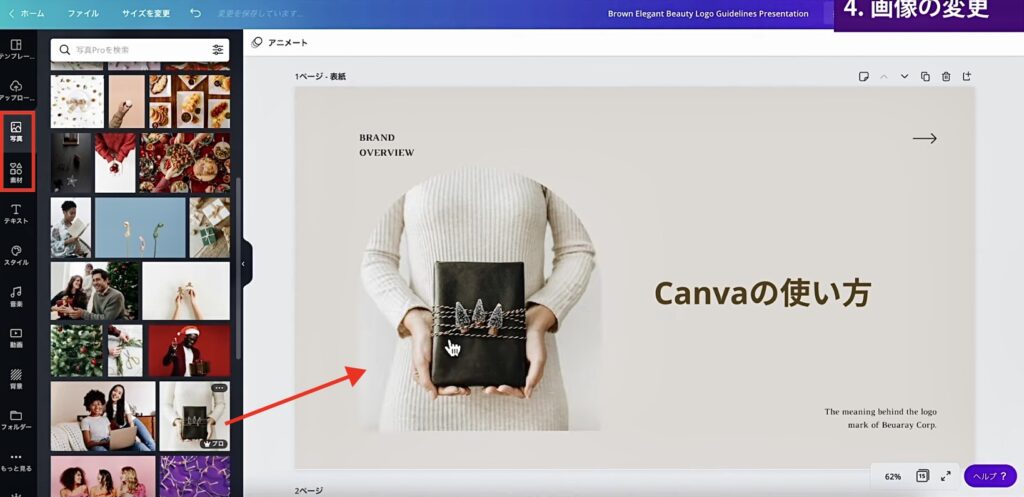Click the 写真Proを検索 search field

pos(140,50)
